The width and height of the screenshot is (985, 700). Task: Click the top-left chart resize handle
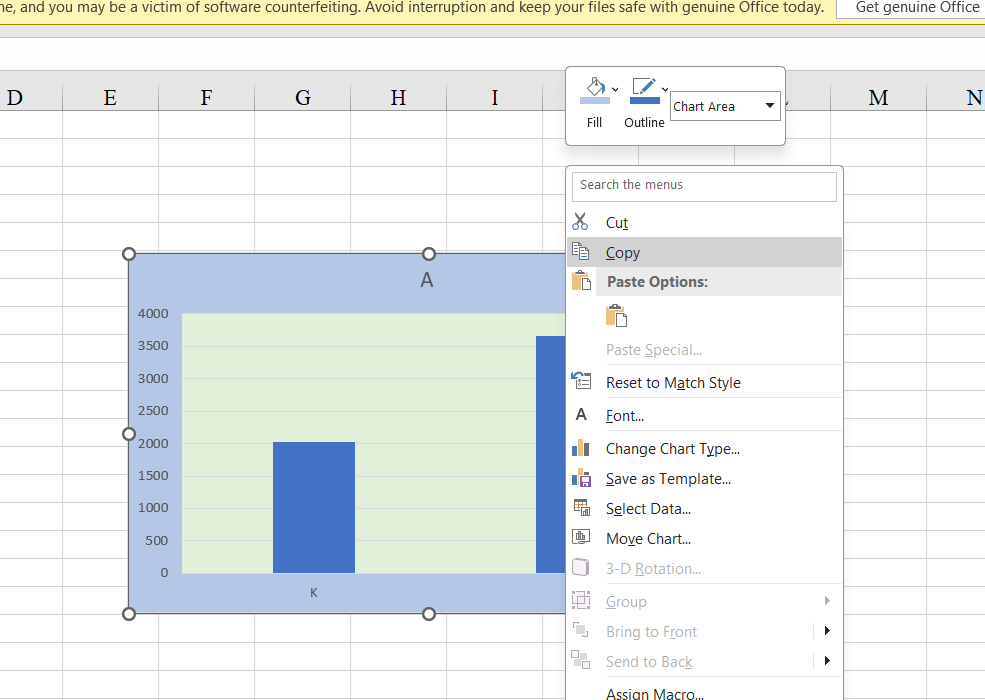point(129,254)
